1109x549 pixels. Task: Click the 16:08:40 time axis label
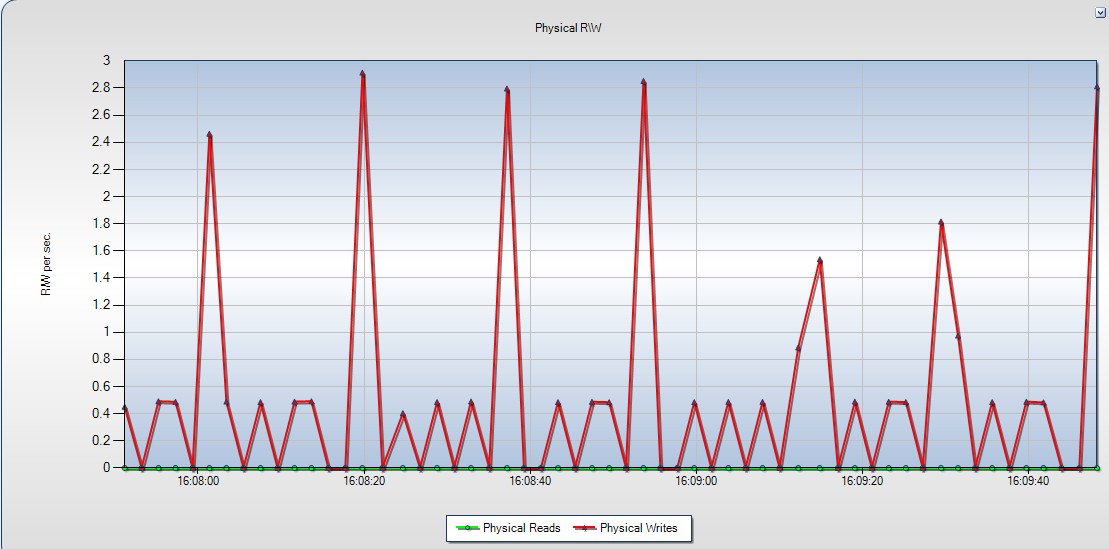[x=530, y=481]
